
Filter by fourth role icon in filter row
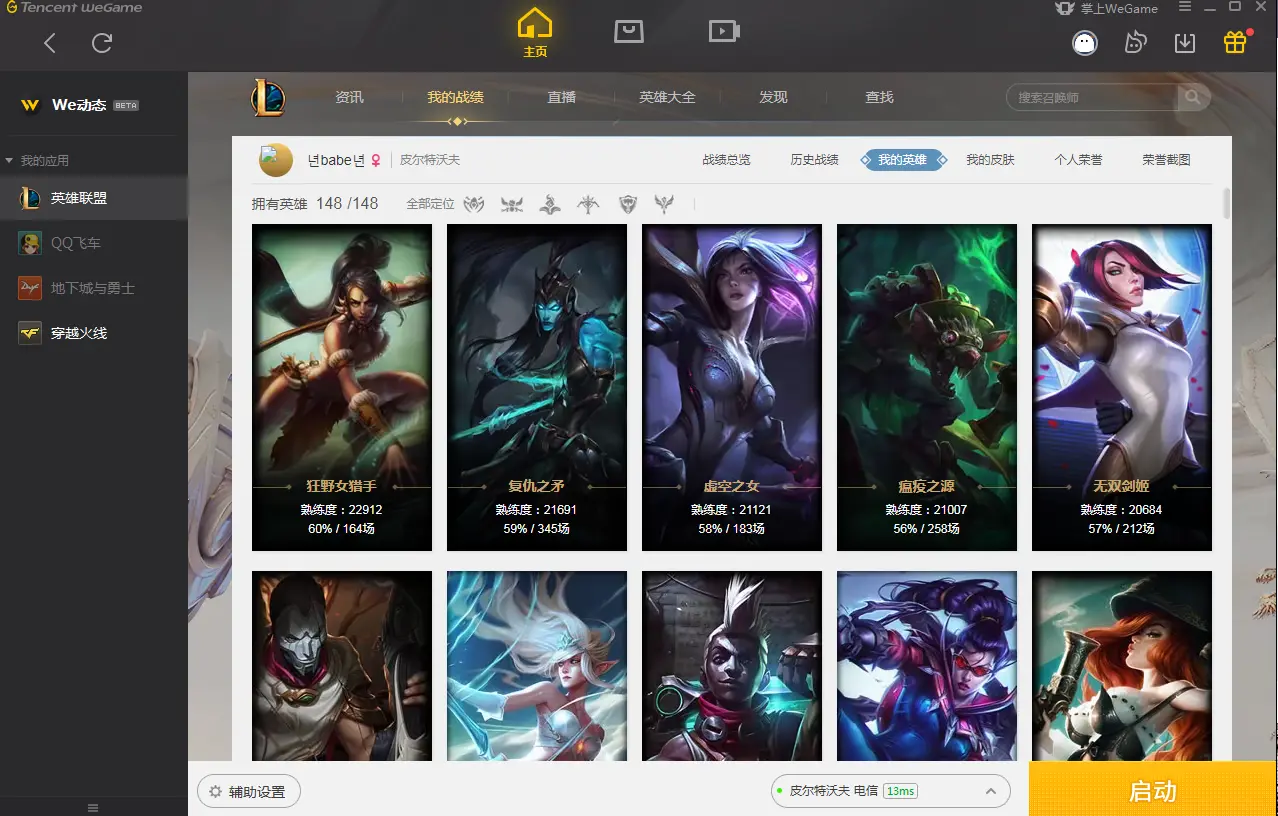[588, 204]
